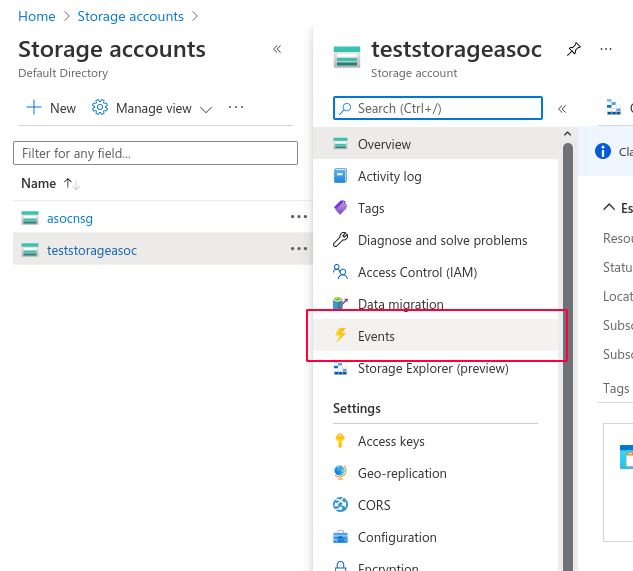Click the storage explorer toolbar icon at top right
The width and height of the screenshot is (633, 571).
614,107
